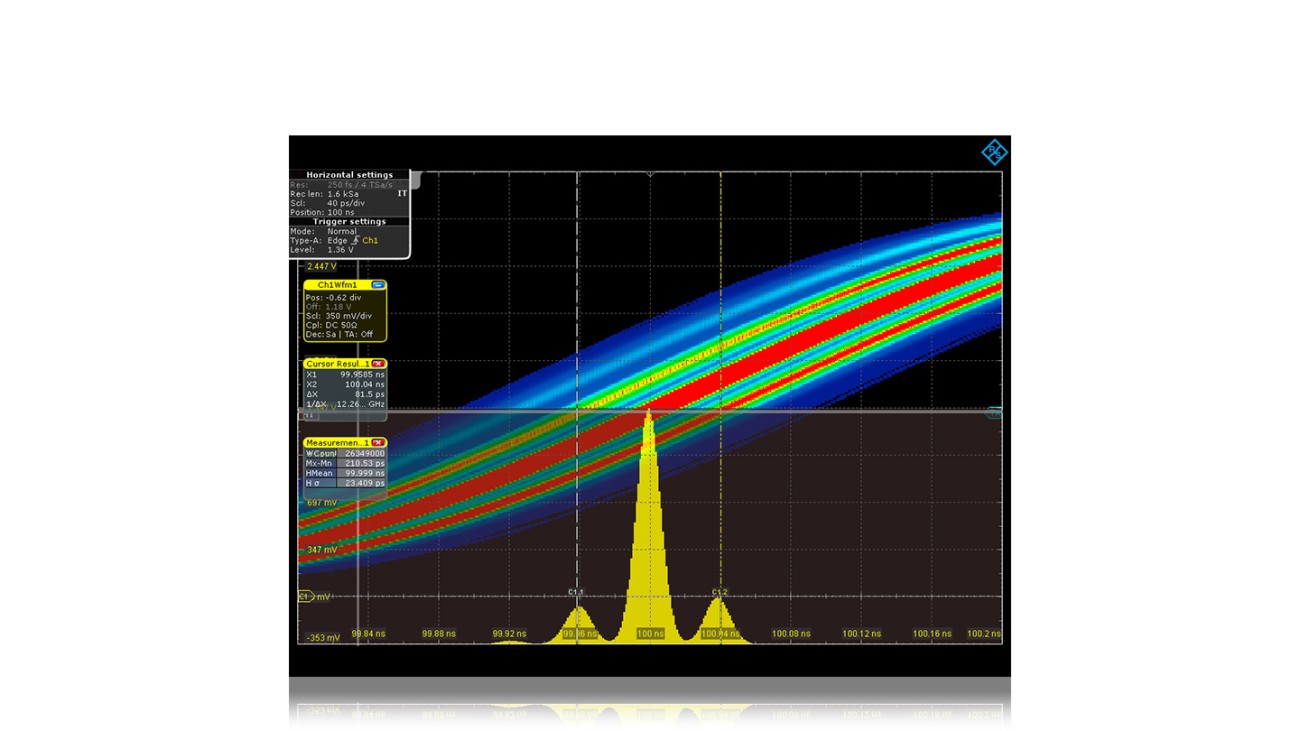Select the 350 mV/div vertical scale
The width and height of the screenshot is (1300, 731).
pos(348,316)
